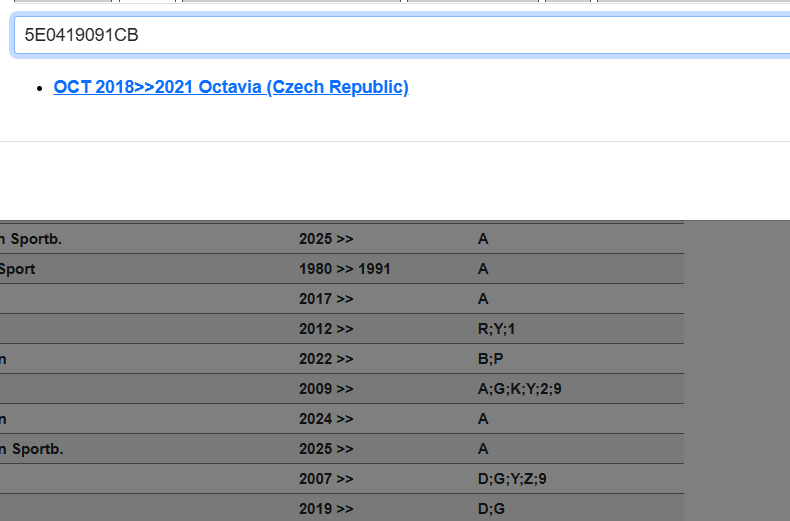Select code A in the 2024 >> row
The width and height of the screenshot is (790, 521).
(x=483, y=419)
